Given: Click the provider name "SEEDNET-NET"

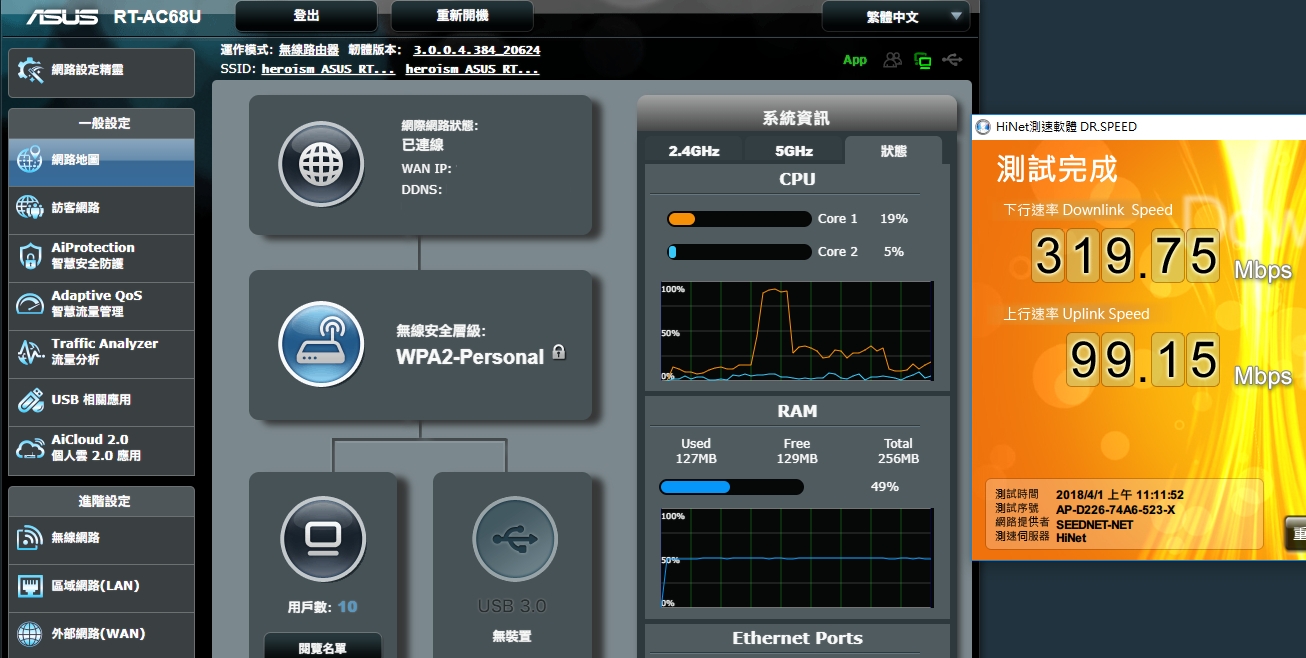Looking at the screenshot, I should point(1095,524).
